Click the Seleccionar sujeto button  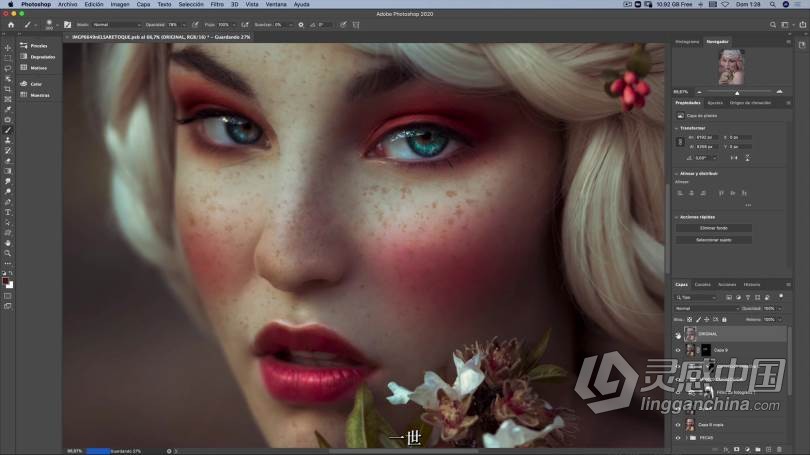coord(713,240)
